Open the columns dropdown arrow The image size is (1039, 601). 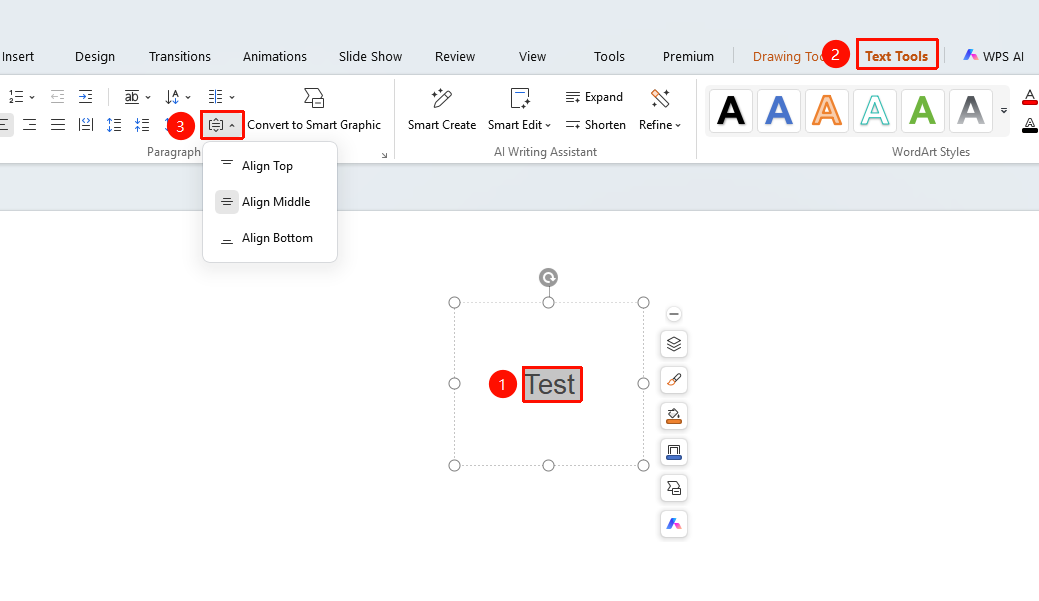coord(232,97)
